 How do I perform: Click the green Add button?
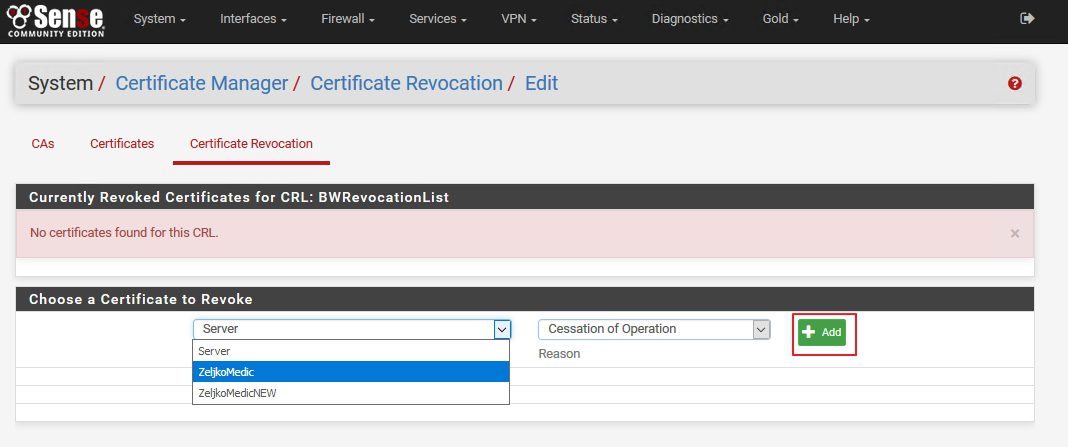(x=822, y=332)
